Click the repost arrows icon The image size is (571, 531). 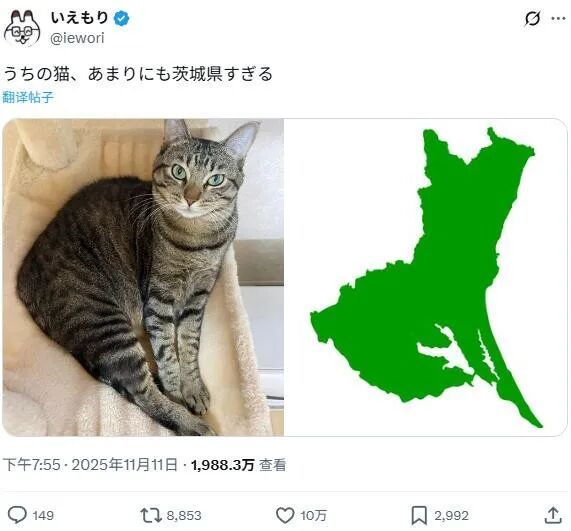pyautogui.click(x=151, y=515)
